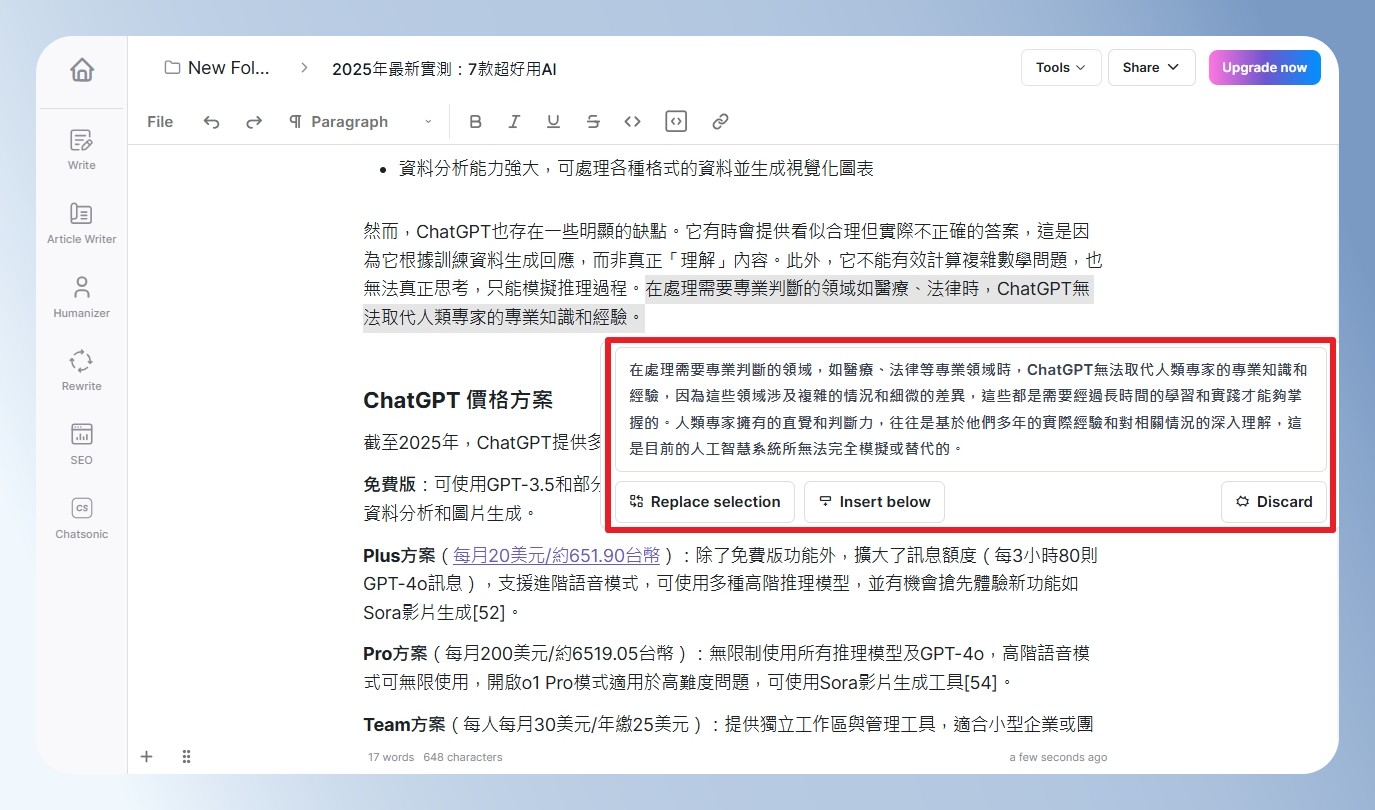Insert a code block
Viewport: 1375px width, 810px height.
point(676,122)
